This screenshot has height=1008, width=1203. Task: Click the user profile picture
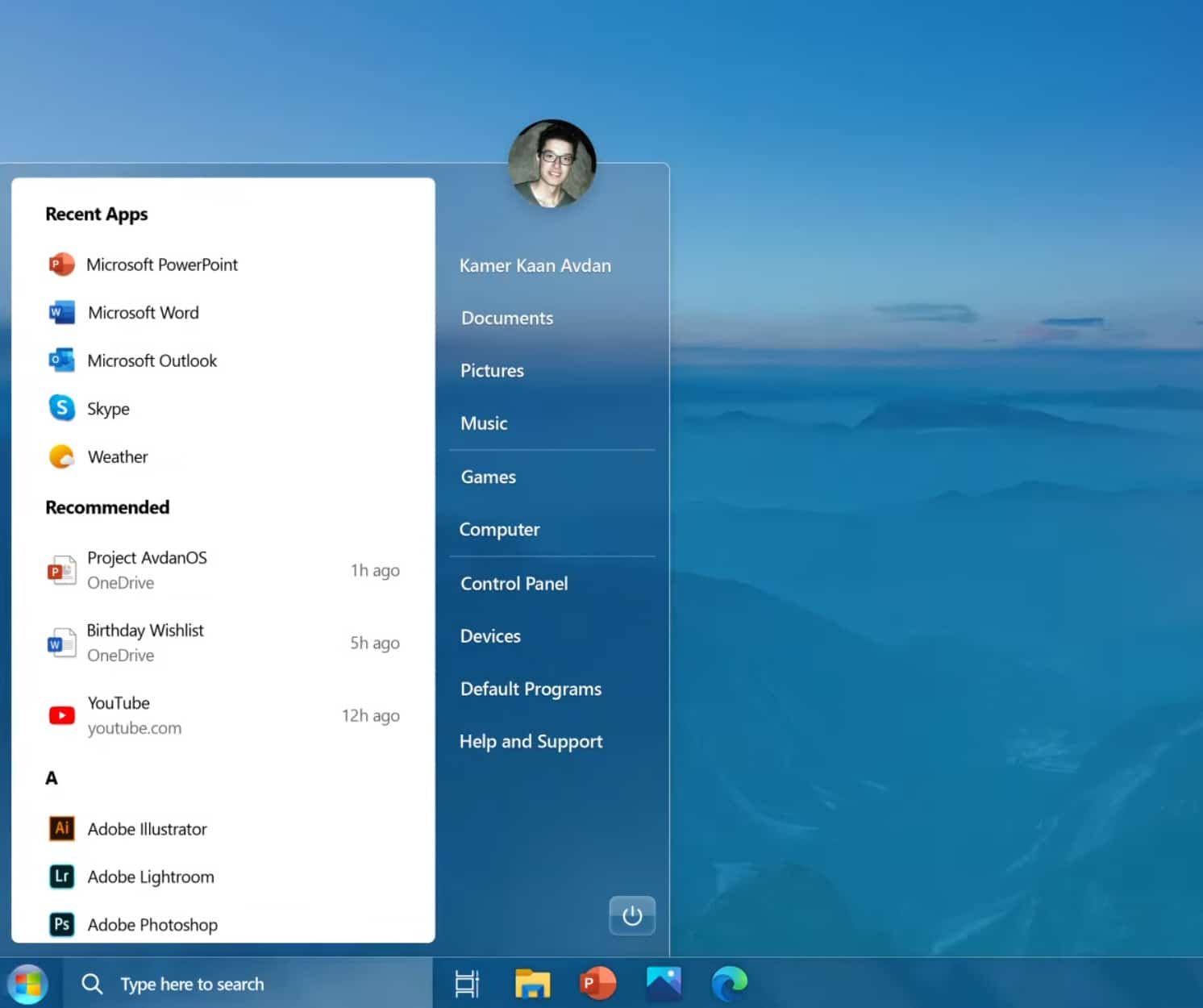552,164
